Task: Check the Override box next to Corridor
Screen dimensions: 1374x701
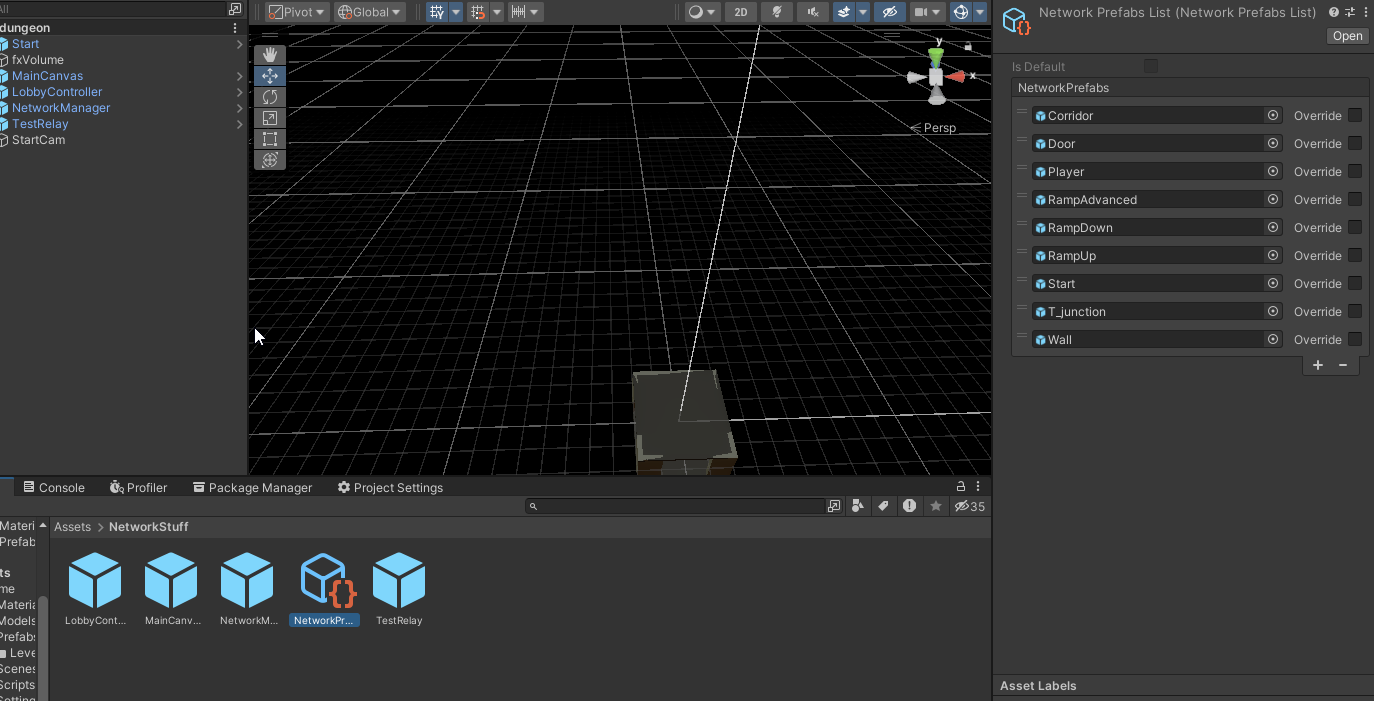Action: pos(1355,115)
